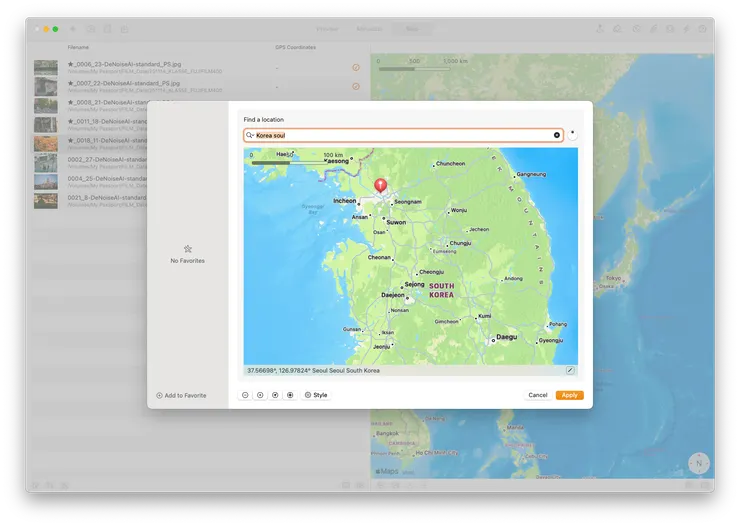Click the Cheonan label on the map

(379, 257)
